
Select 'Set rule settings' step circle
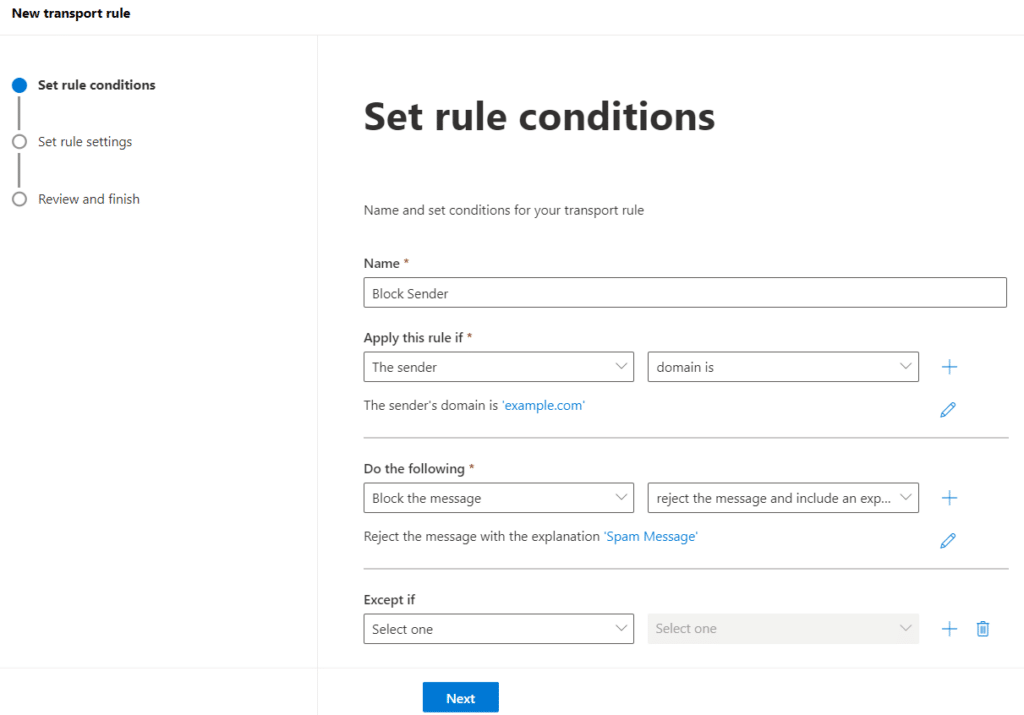19,142
